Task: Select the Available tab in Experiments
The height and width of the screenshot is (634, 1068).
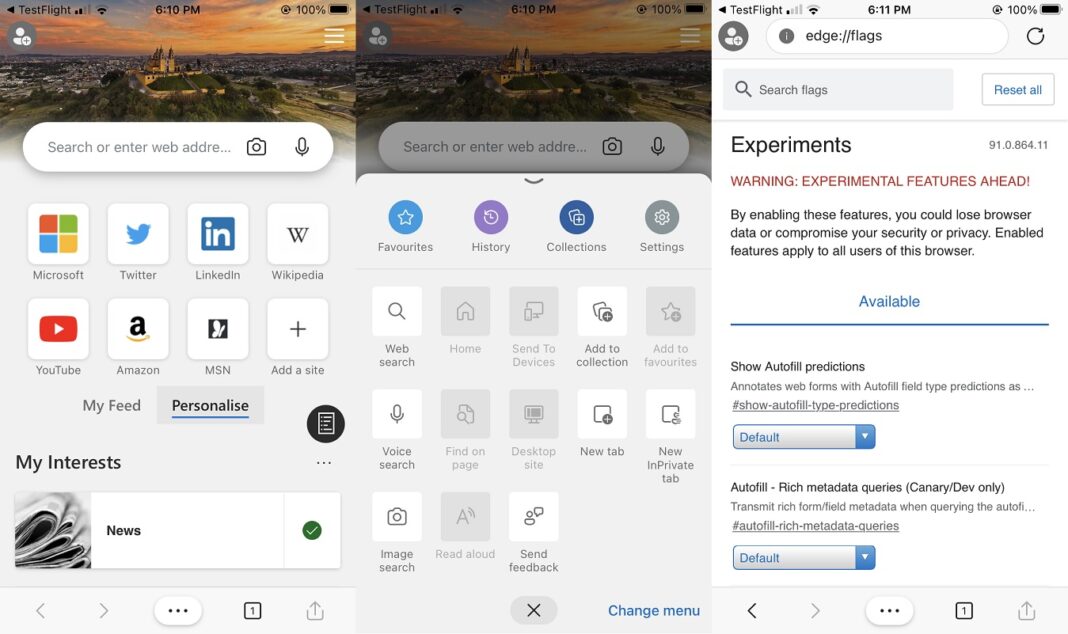Action: (x=889, y=302)
